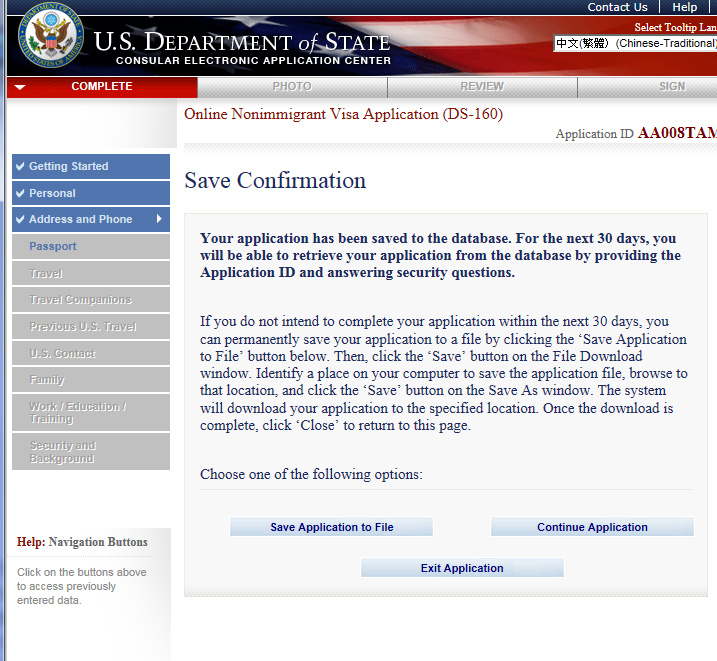This screenshot has height=661, width=717.
Task: Click the Department of State seal logo
Action: point(51,35)
